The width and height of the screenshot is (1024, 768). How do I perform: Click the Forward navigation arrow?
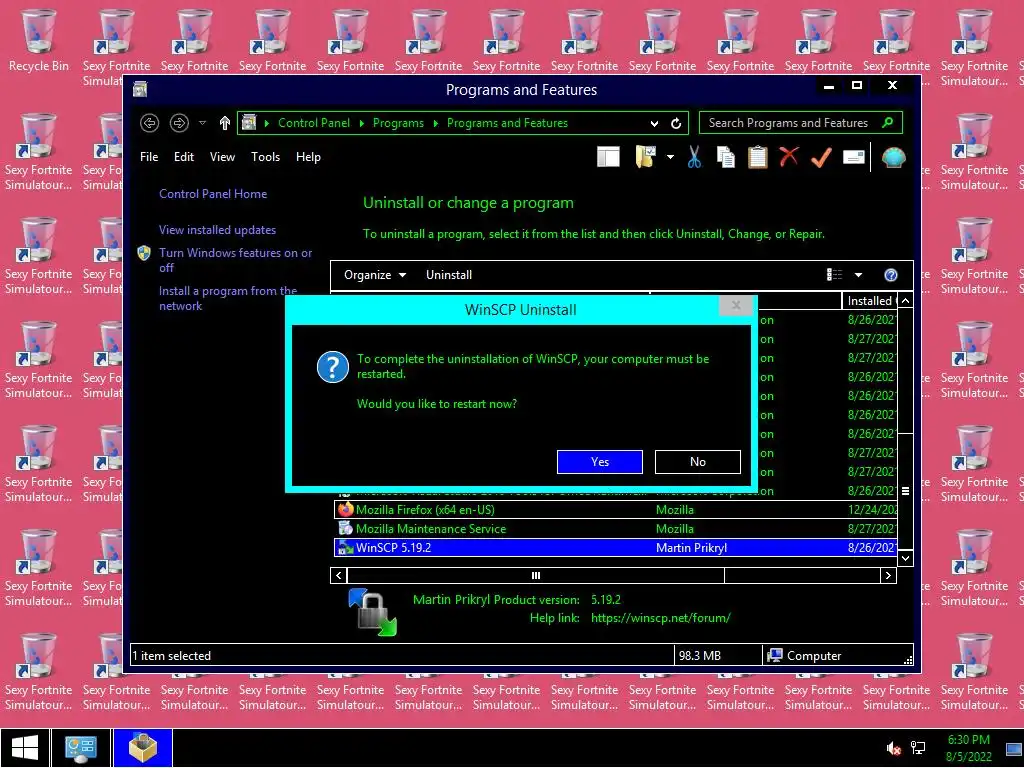[x=179, y=123]
